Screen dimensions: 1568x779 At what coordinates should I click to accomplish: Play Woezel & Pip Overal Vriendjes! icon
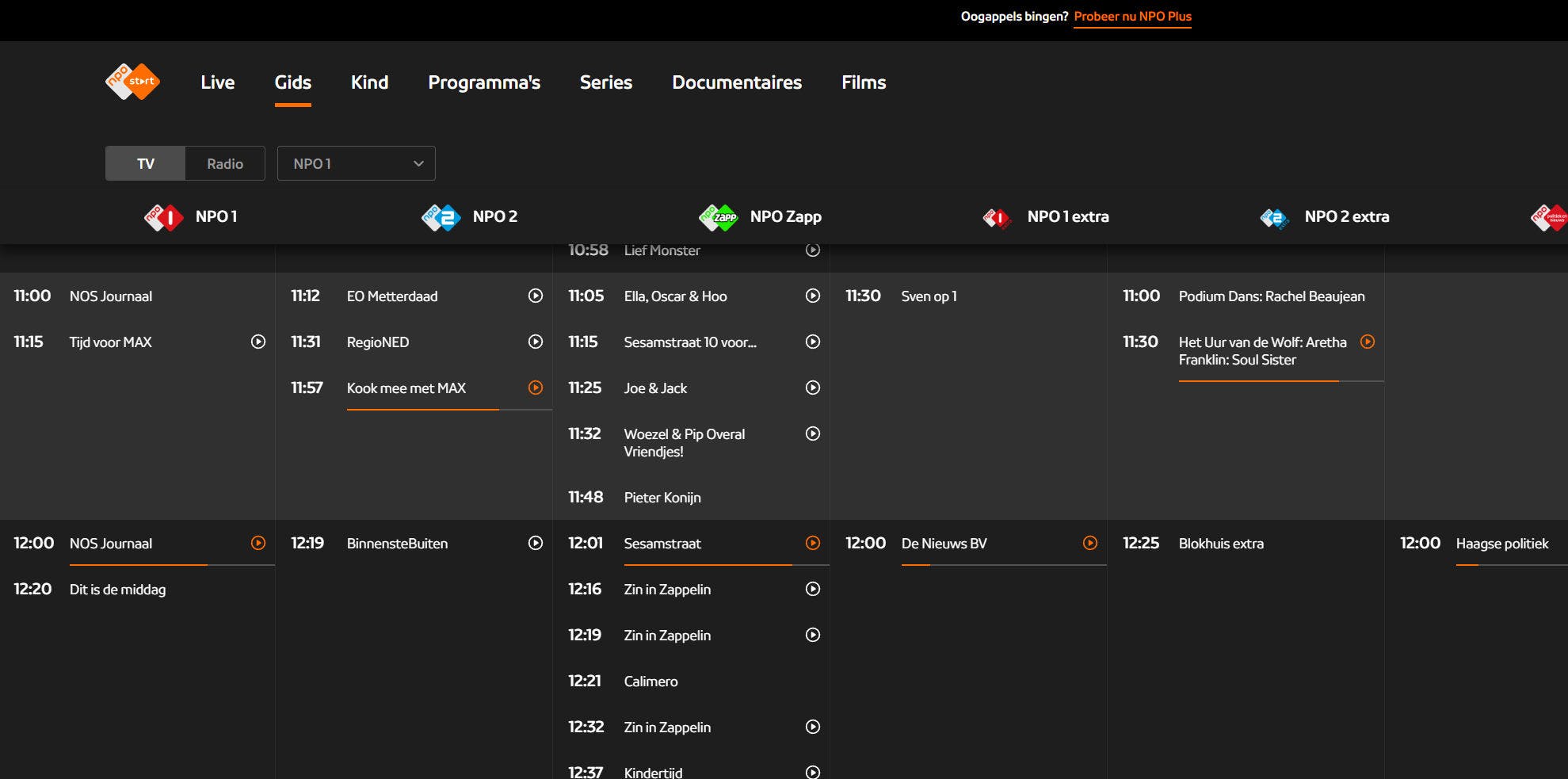813,433
